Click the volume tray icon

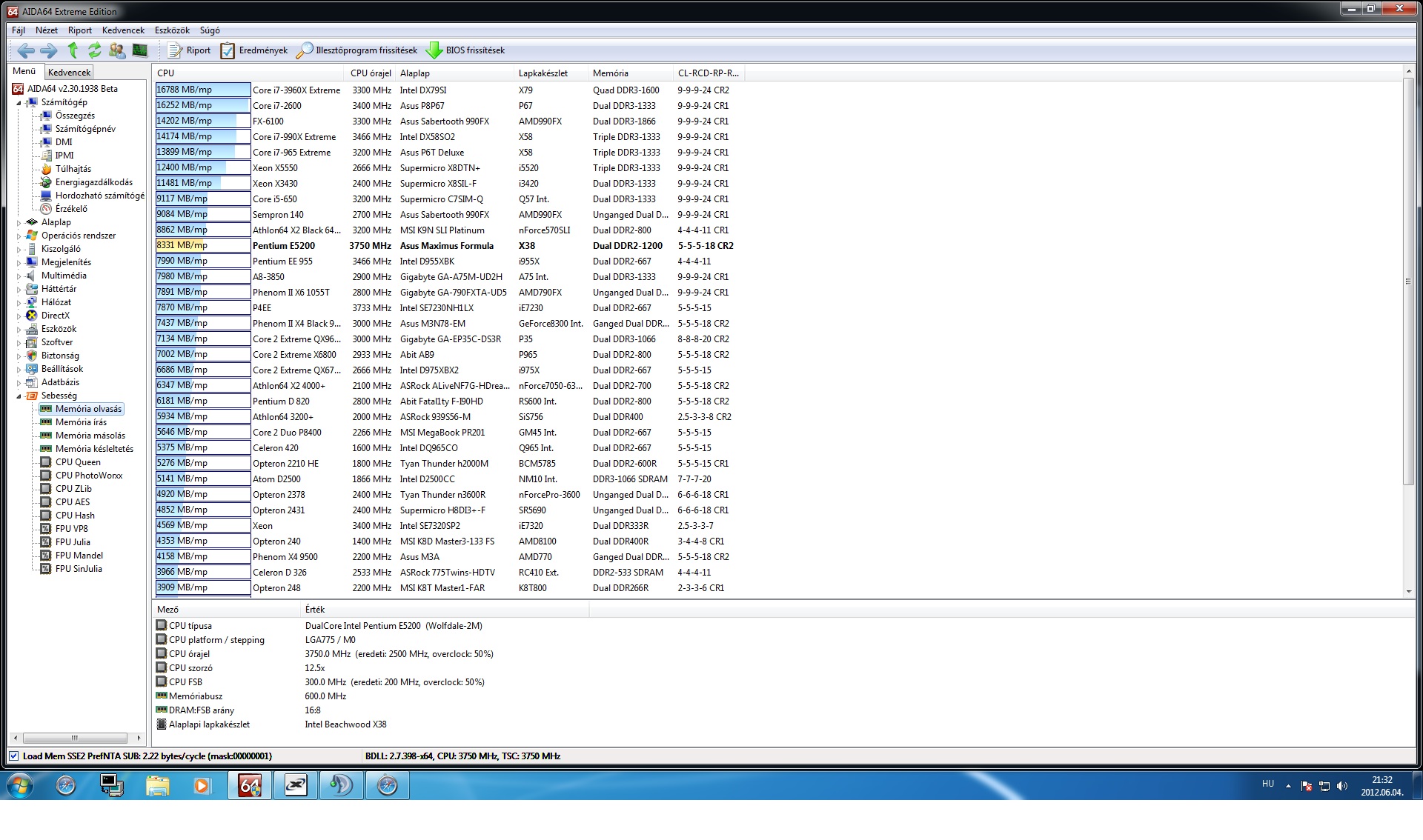1342,786
